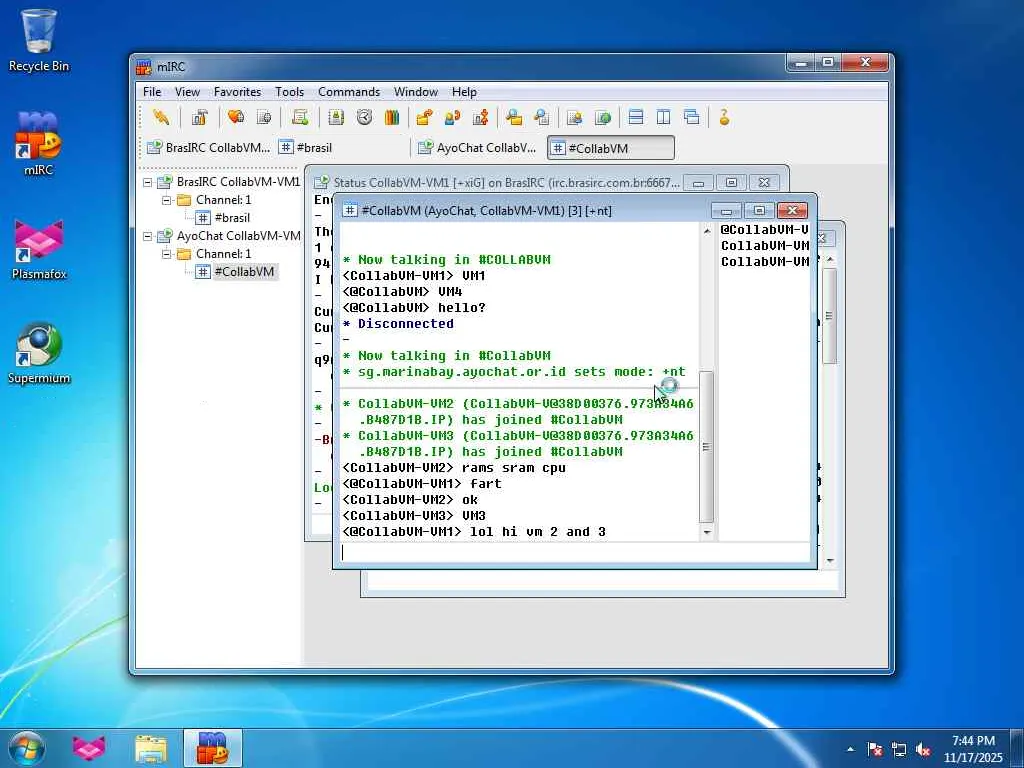Image resolution: width=1024 pixels, height=768 pixels.
Task: Collapse the BrasIRC CollabVM-VM1 tree node
Action: (x=148, y=182)
